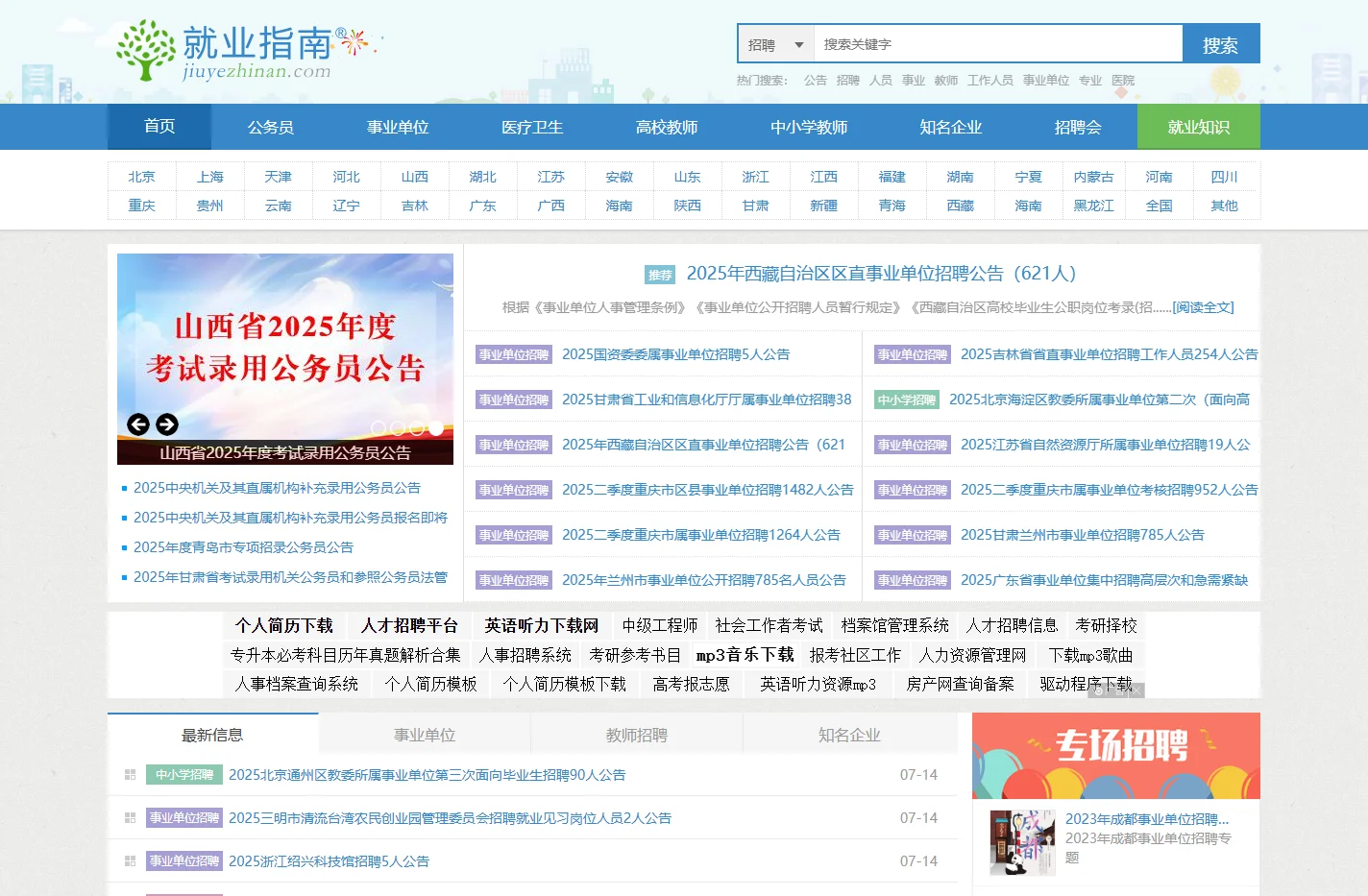The width and height of the screenshot is (1368, 896).
Task: Click grid icon beside 三明市清流 row
Action: click(130, 818)
